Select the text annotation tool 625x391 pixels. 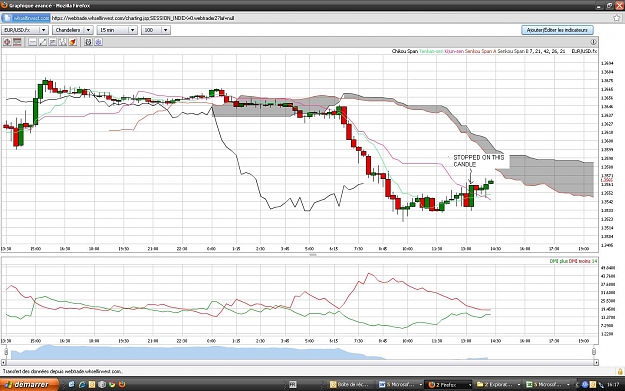pyautogui.click(x=53, y=42)
